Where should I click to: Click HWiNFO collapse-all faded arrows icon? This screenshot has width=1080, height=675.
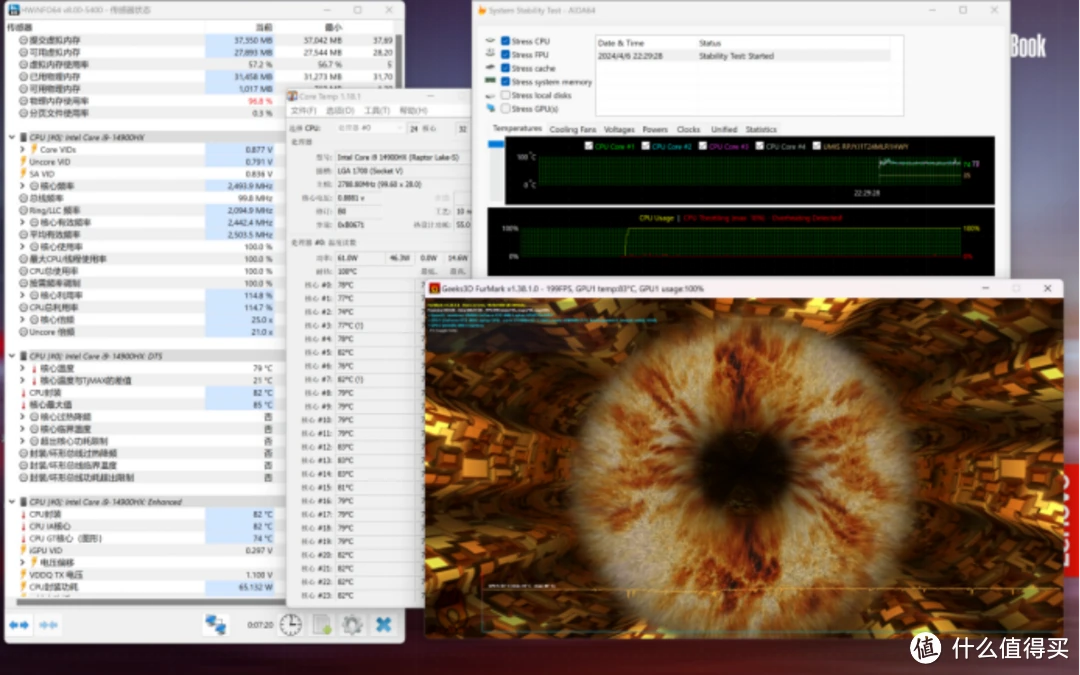(x=49, y=625)
